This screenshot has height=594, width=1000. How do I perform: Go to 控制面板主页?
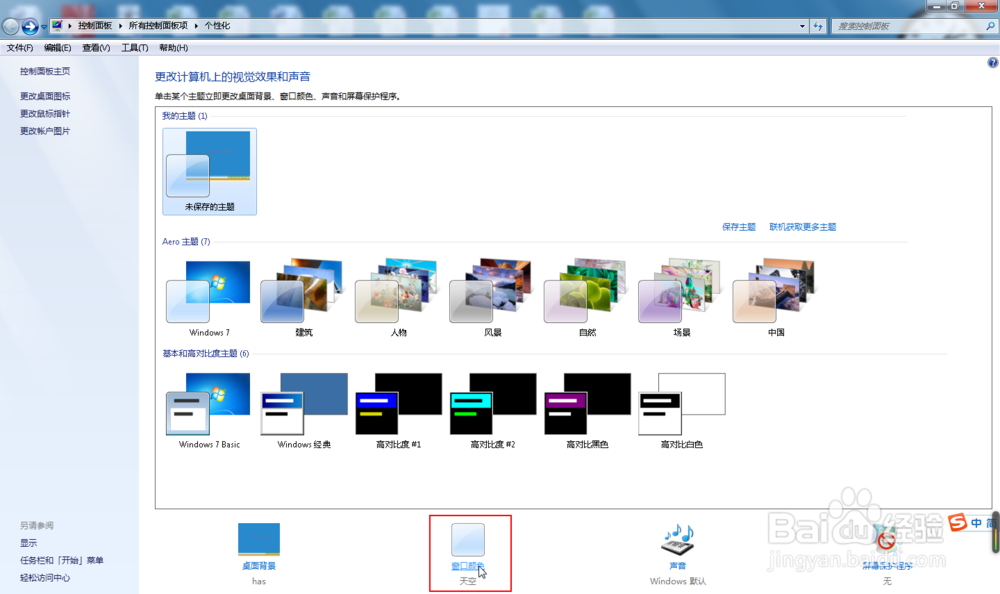pyautogui.click(x=45, y=71)
